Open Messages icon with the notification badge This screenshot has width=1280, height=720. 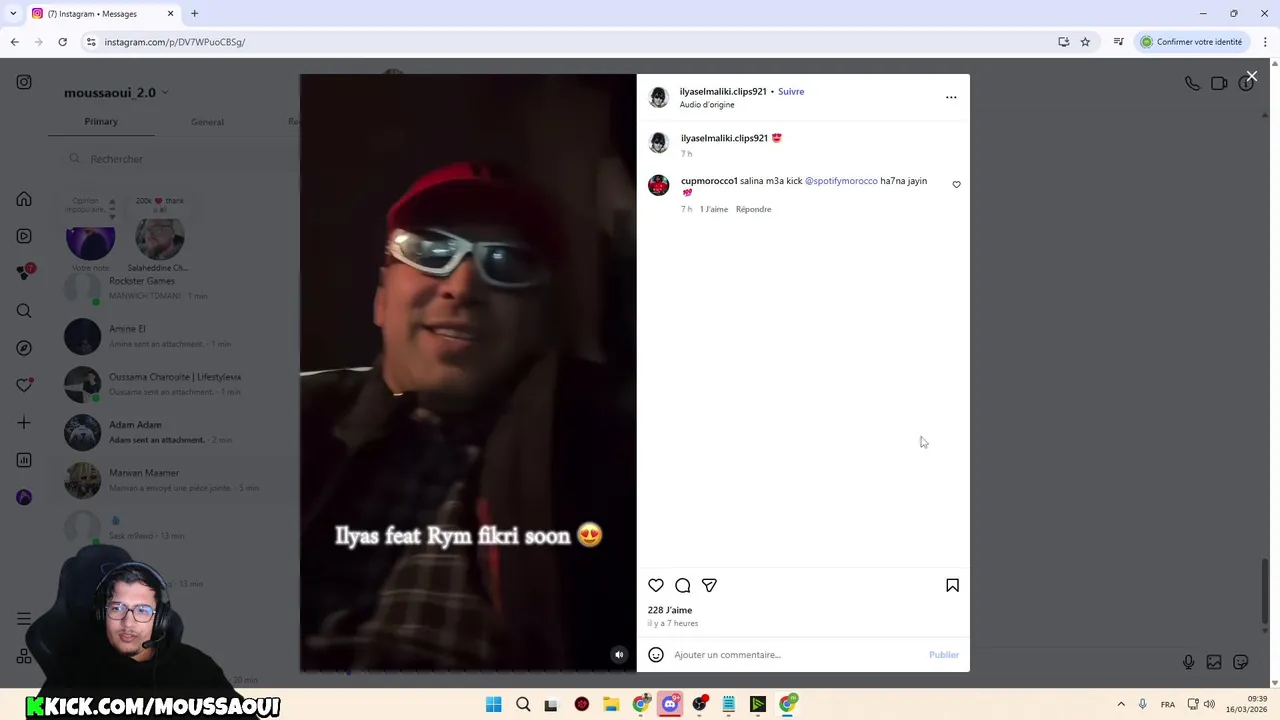pyautogui.click(x=25, y=273)
